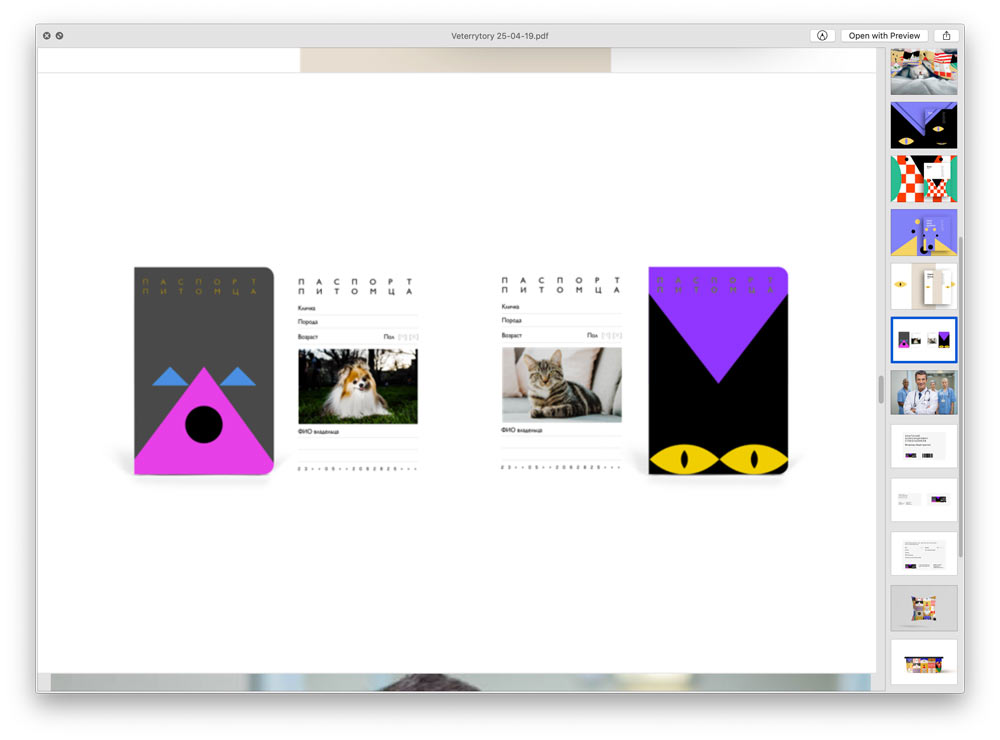
Task: Click the Veterrytory 25-04-19.pdf window title
Action: point(499,36)
